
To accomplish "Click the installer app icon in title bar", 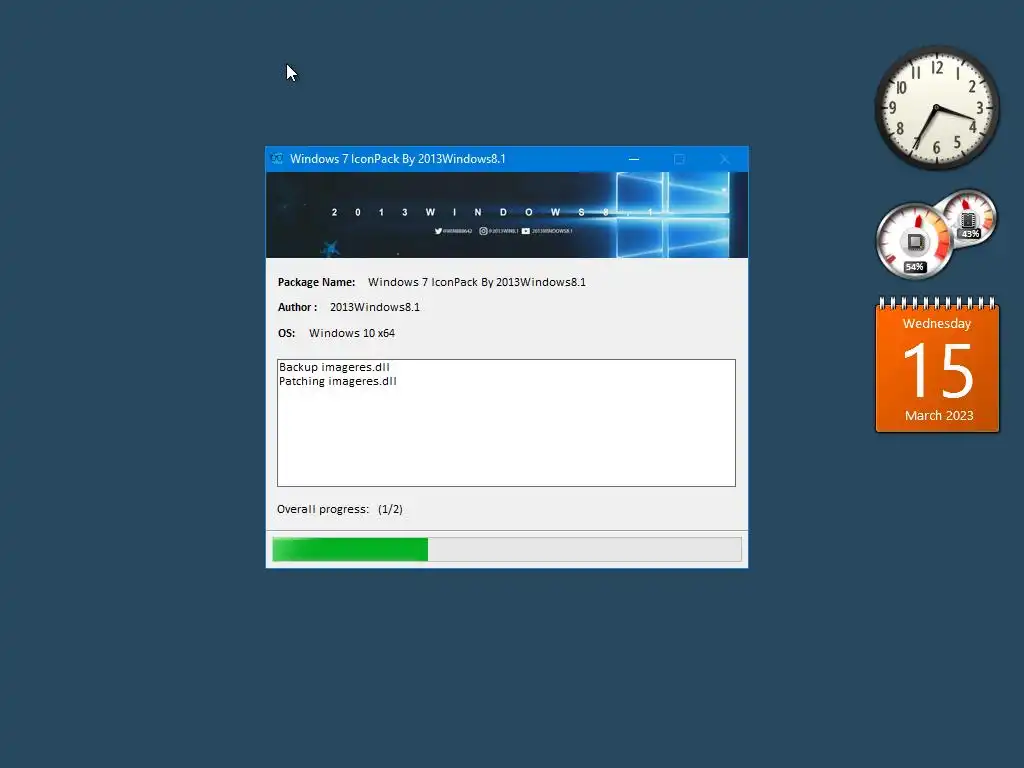I will [x=277, y=159].
